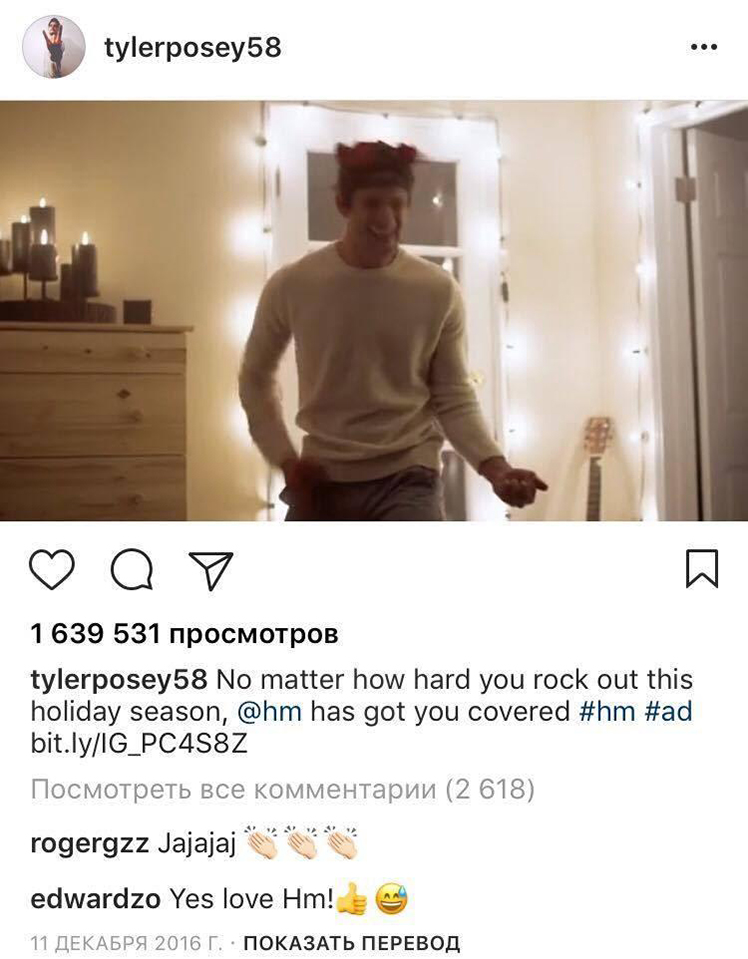Open commenter edwardzo profile
Viewport: 748px width, 959px height.
point(95,899)
